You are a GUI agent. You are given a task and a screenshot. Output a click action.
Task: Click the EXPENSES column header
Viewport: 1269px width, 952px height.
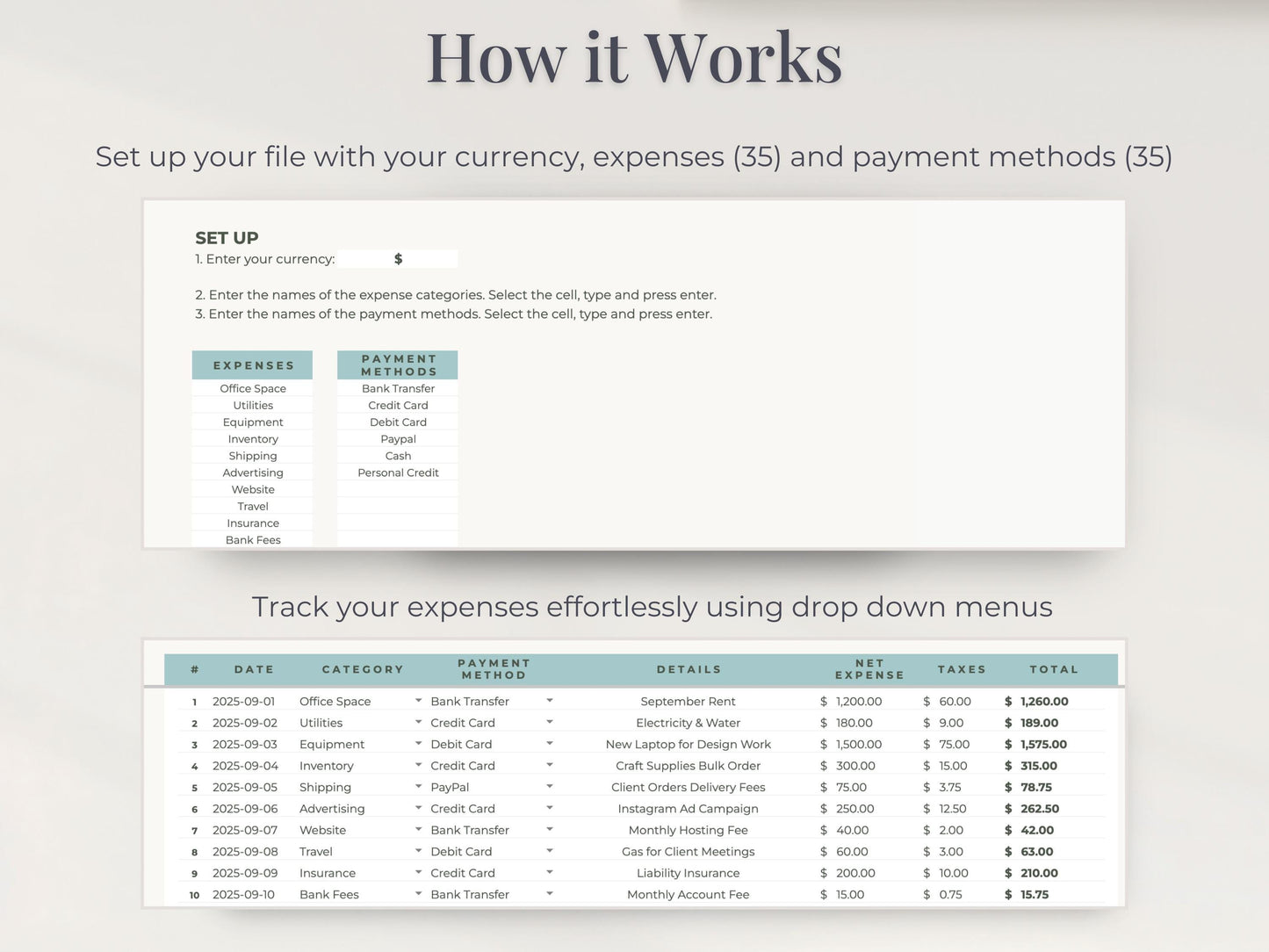(253, 364)
